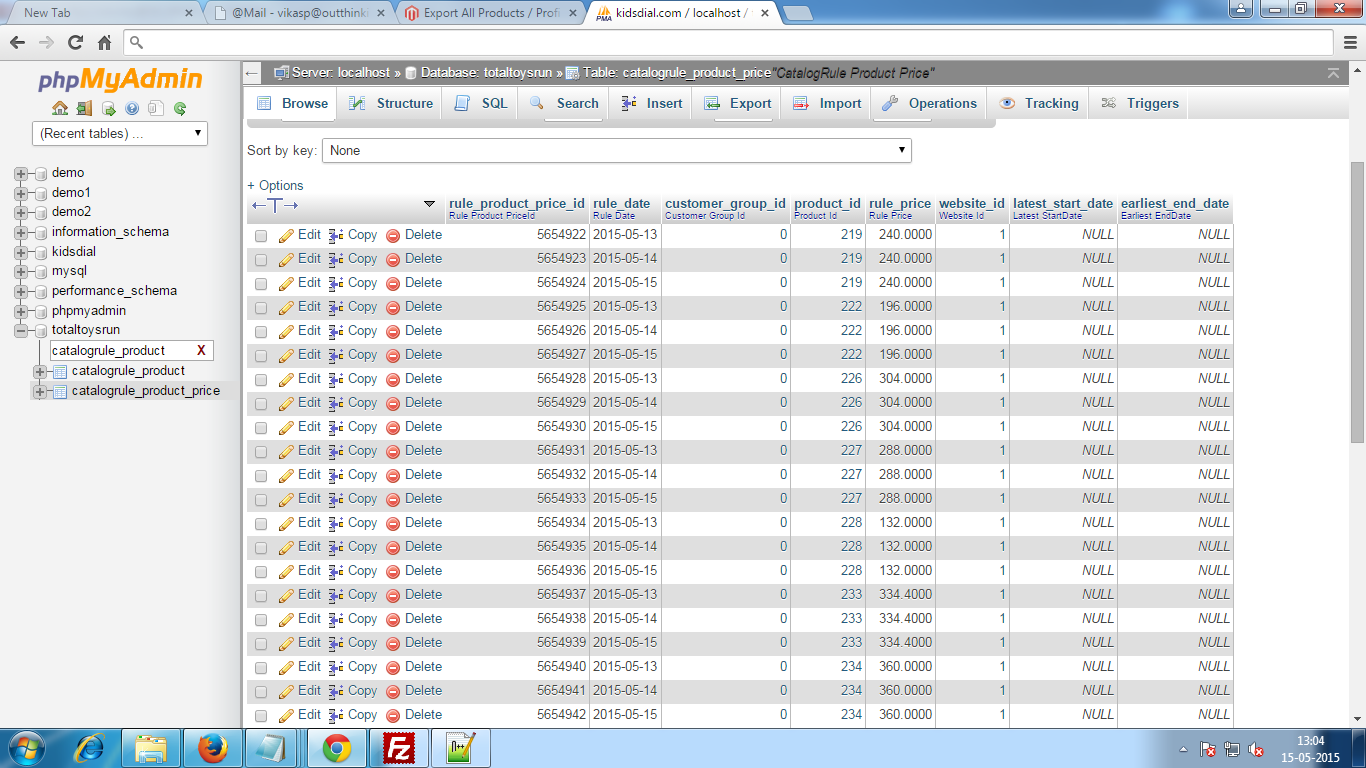Open the phpmyadmin database in tree
This screenshot has width=1366, height=768.
89,311
